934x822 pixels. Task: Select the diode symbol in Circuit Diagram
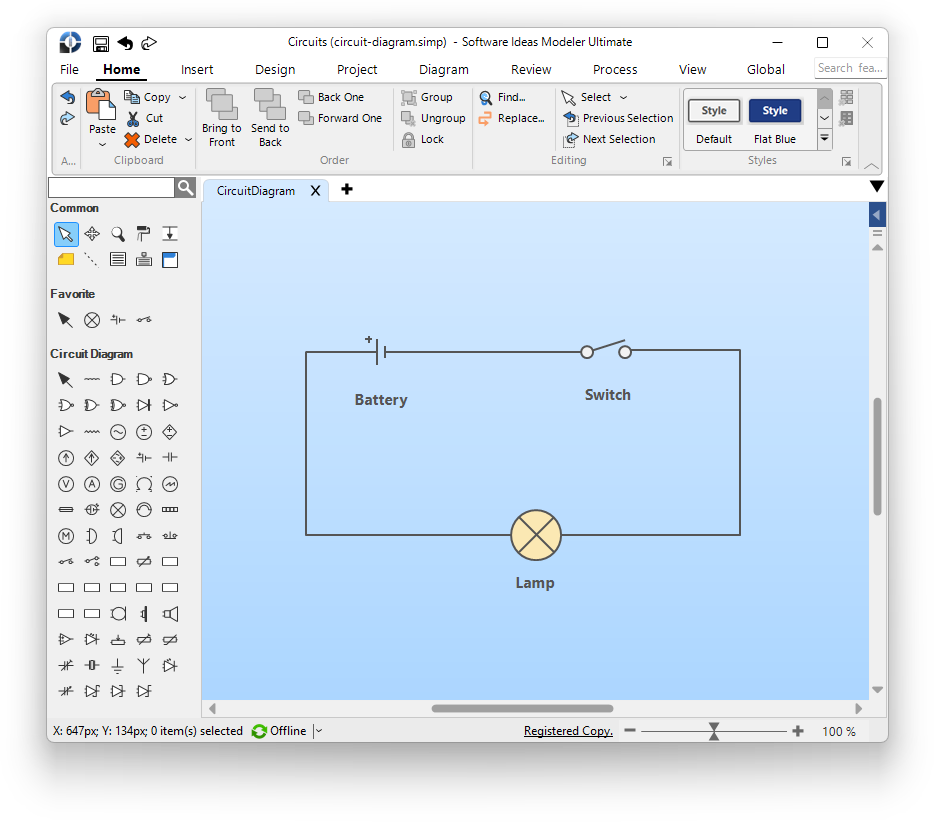(x=144, y=406)
